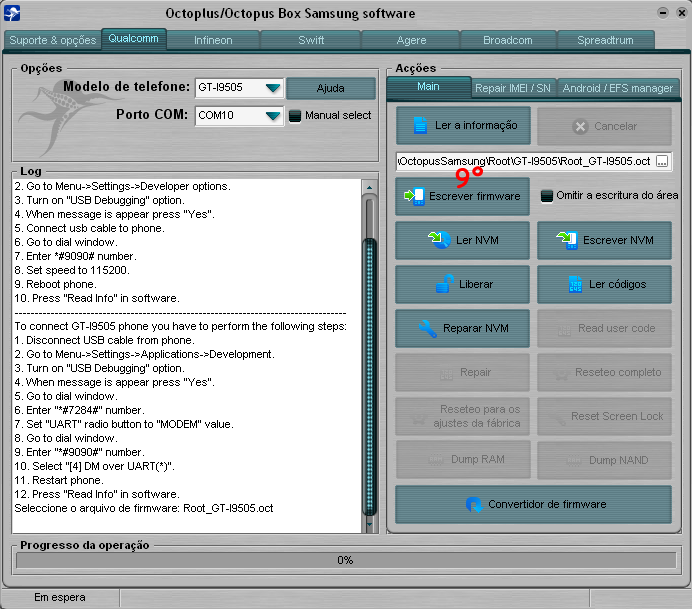Screen dimensions: 692x609
Task: Click the log scroll up arrow
Action: 369,188
